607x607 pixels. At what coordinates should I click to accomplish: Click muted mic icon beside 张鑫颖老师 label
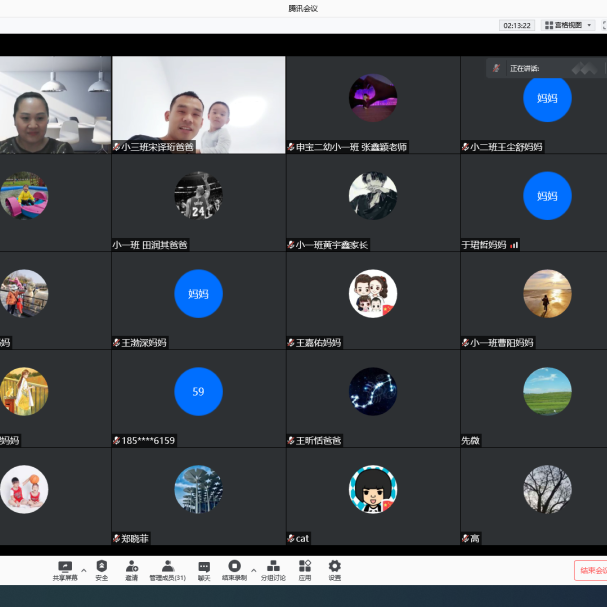(291, 147)
